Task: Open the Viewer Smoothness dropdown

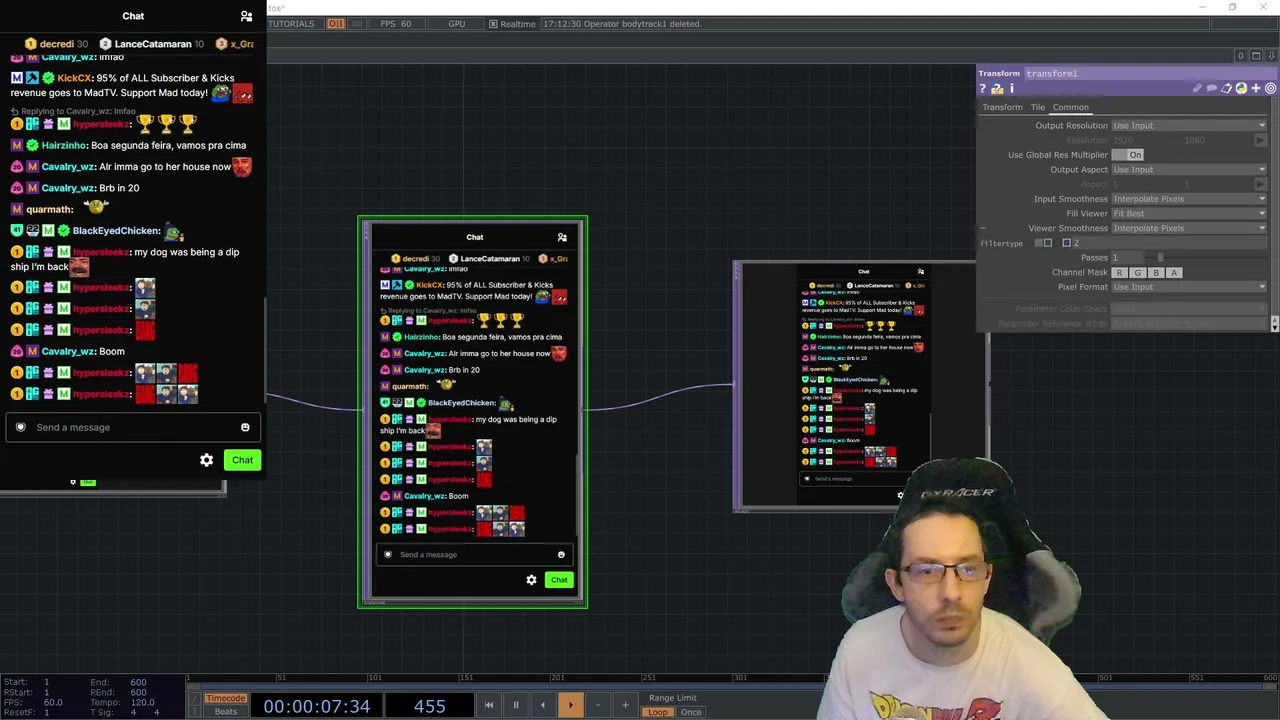Action: pyautogui.click(x=1189, y=228)
